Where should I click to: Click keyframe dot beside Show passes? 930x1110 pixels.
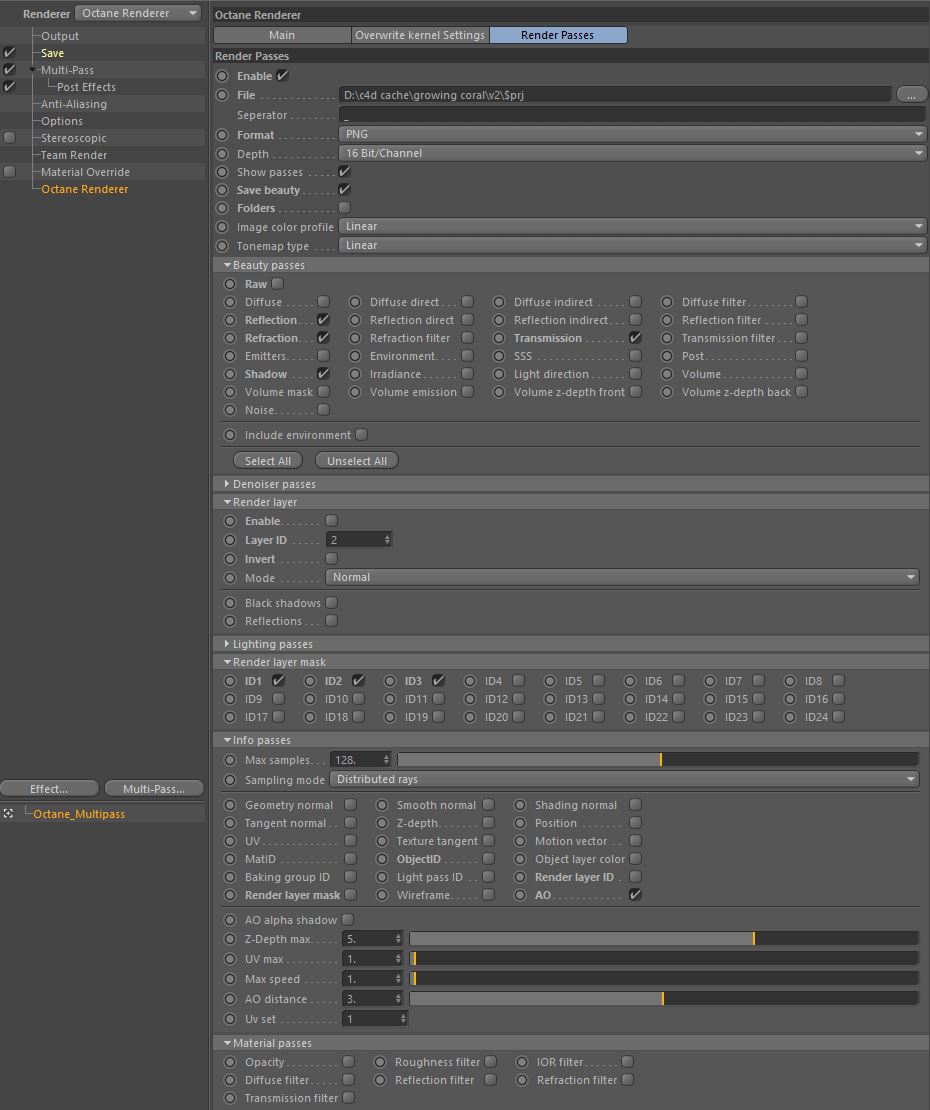tap(222, 171)
